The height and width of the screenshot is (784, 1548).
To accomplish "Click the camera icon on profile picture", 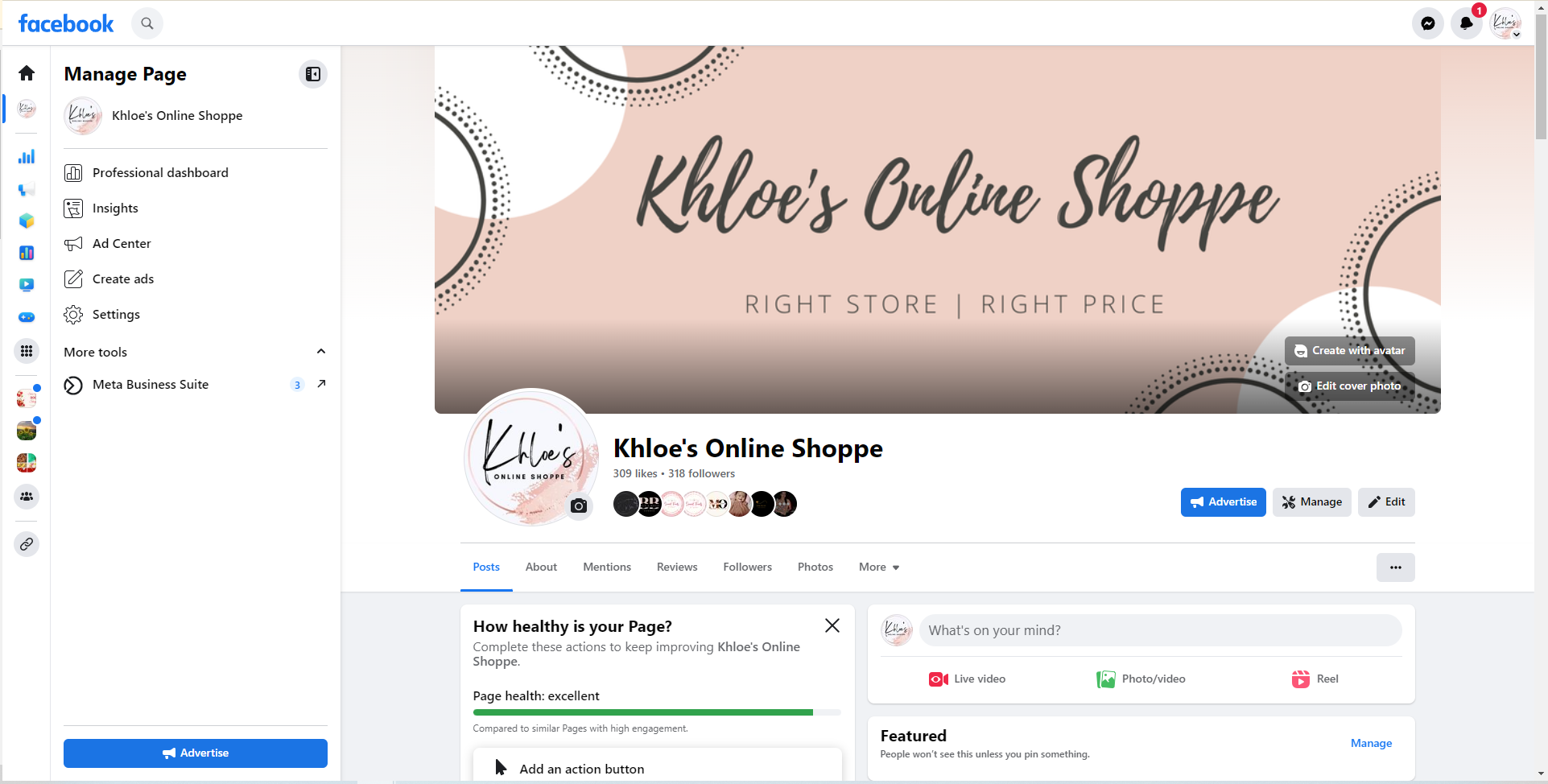I will [579, 506].
